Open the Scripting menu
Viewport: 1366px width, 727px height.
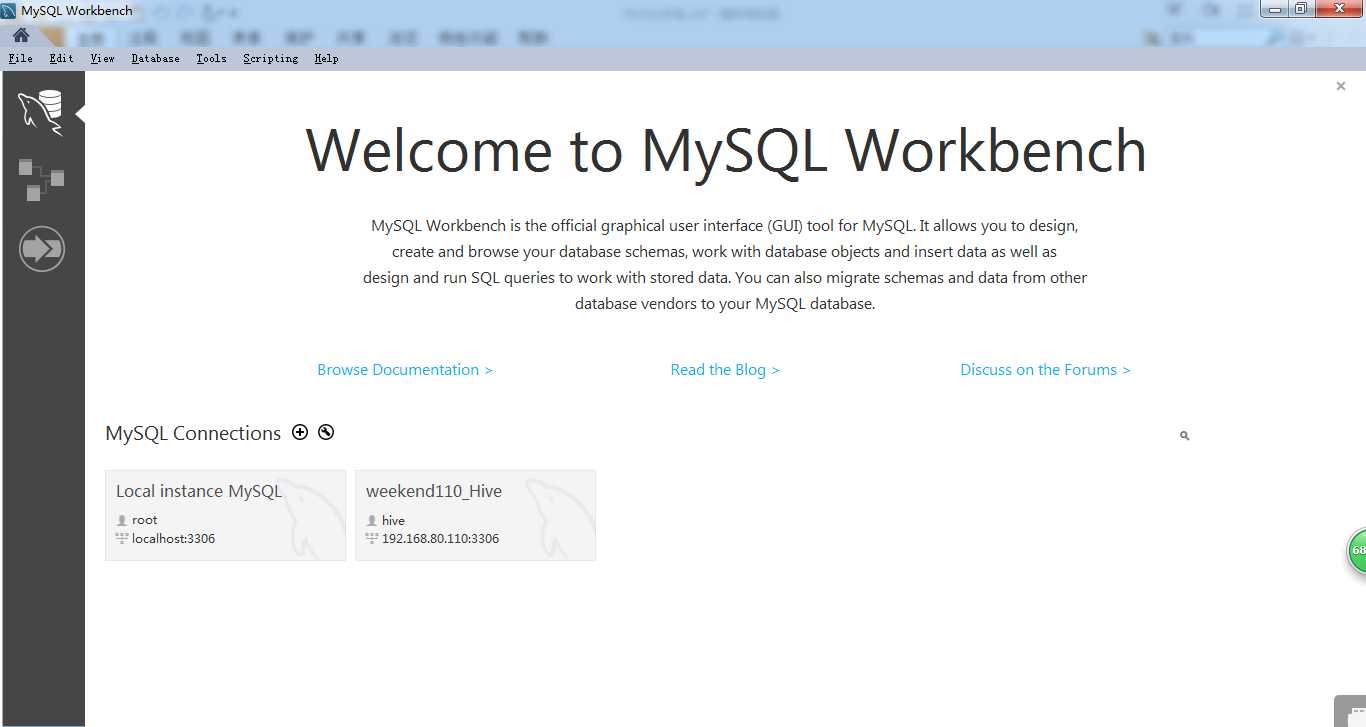coord(270,59)
